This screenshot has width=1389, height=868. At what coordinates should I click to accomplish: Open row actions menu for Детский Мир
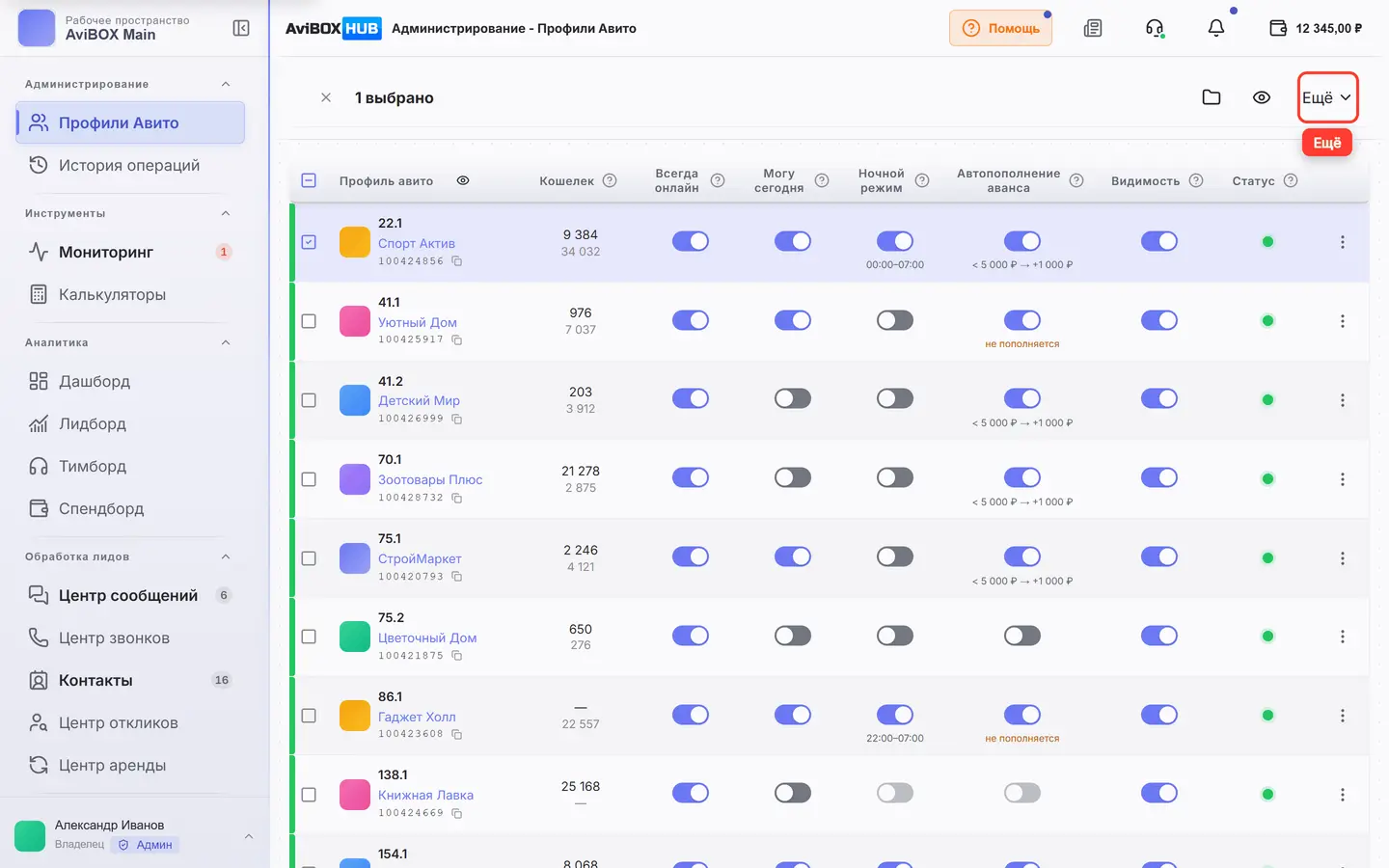pos(1342,400)
